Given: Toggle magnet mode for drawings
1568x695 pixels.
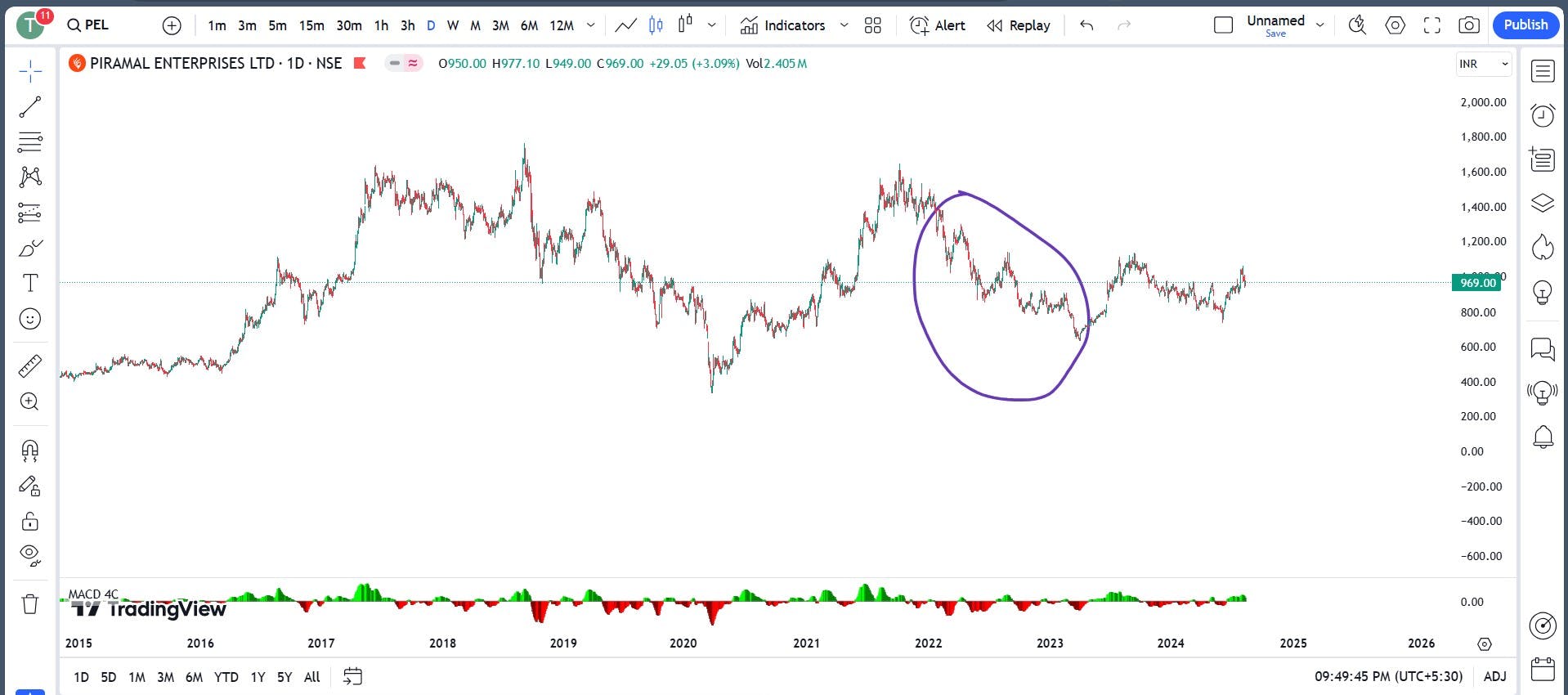Looking at the screenshot, I should [30, 451].
